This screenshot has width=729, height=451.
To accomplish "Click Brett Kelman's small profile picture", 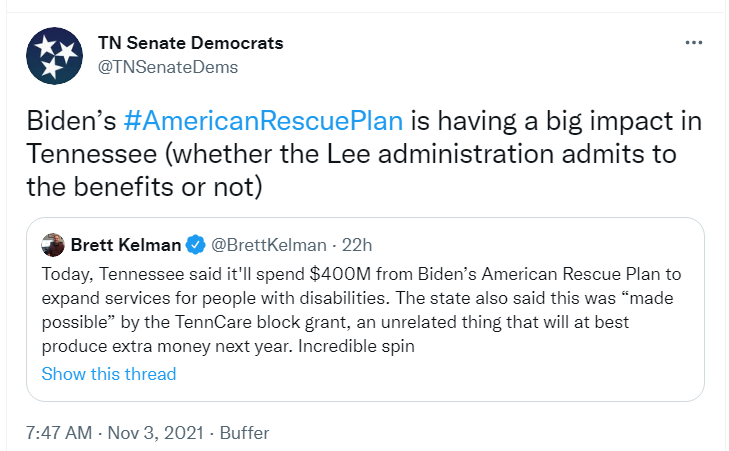I will click(x=53, y=245).
